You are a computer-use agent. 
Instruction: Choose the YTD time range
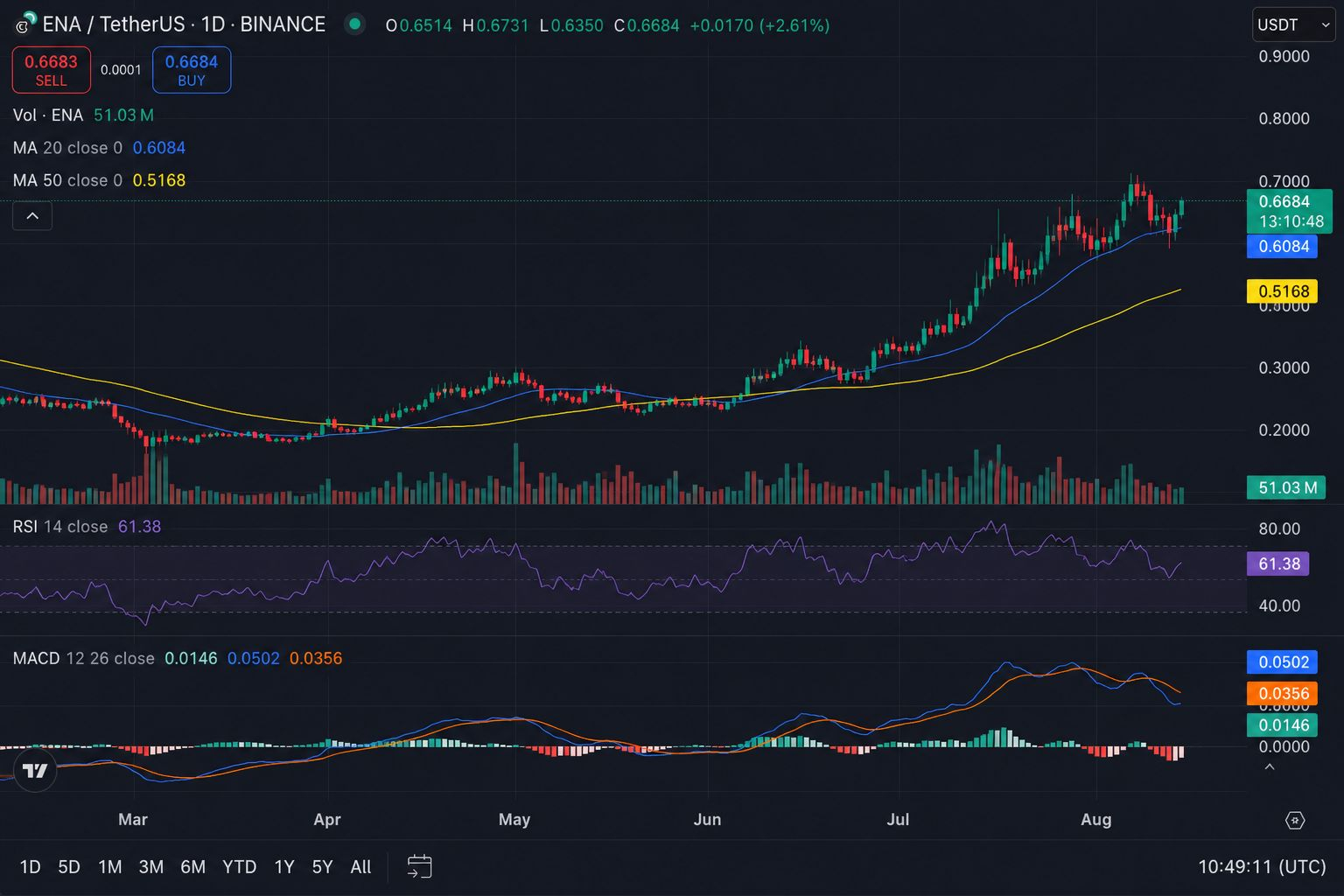tap(239, 866)
